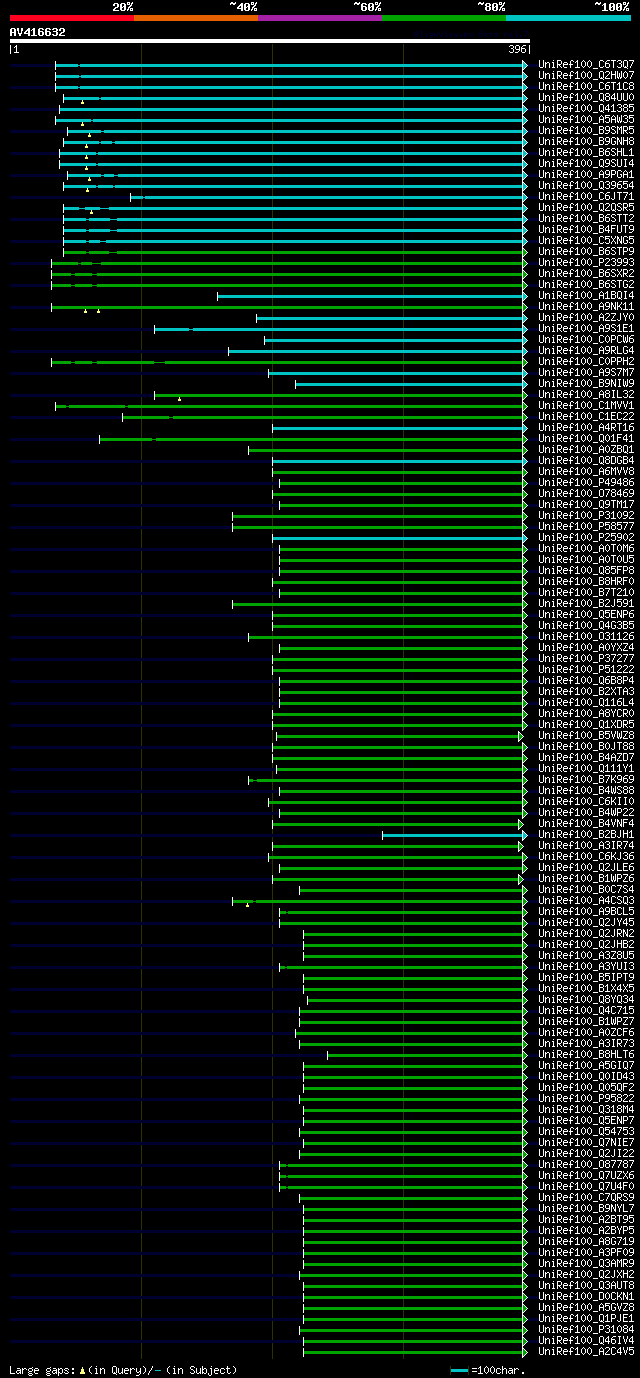
Task: Click the red ~20% legend color segment
Action: (x=72, y=18)
